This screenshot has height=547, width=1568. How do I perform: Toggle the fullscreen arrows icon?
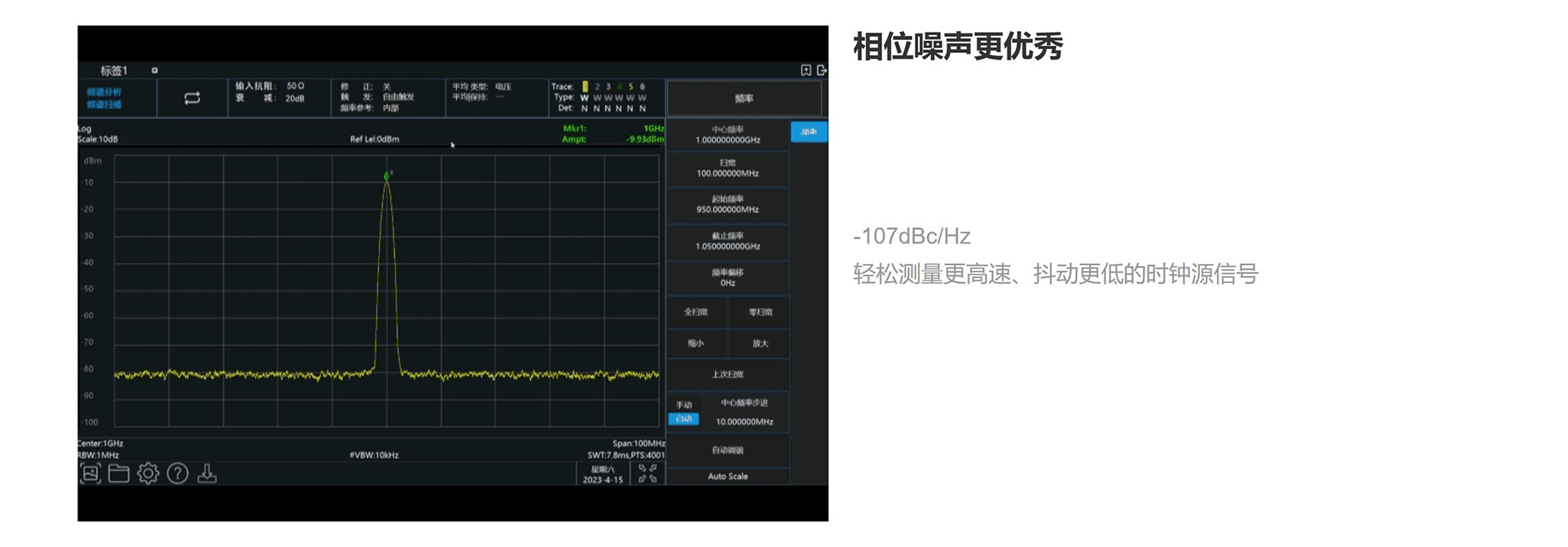648,474
